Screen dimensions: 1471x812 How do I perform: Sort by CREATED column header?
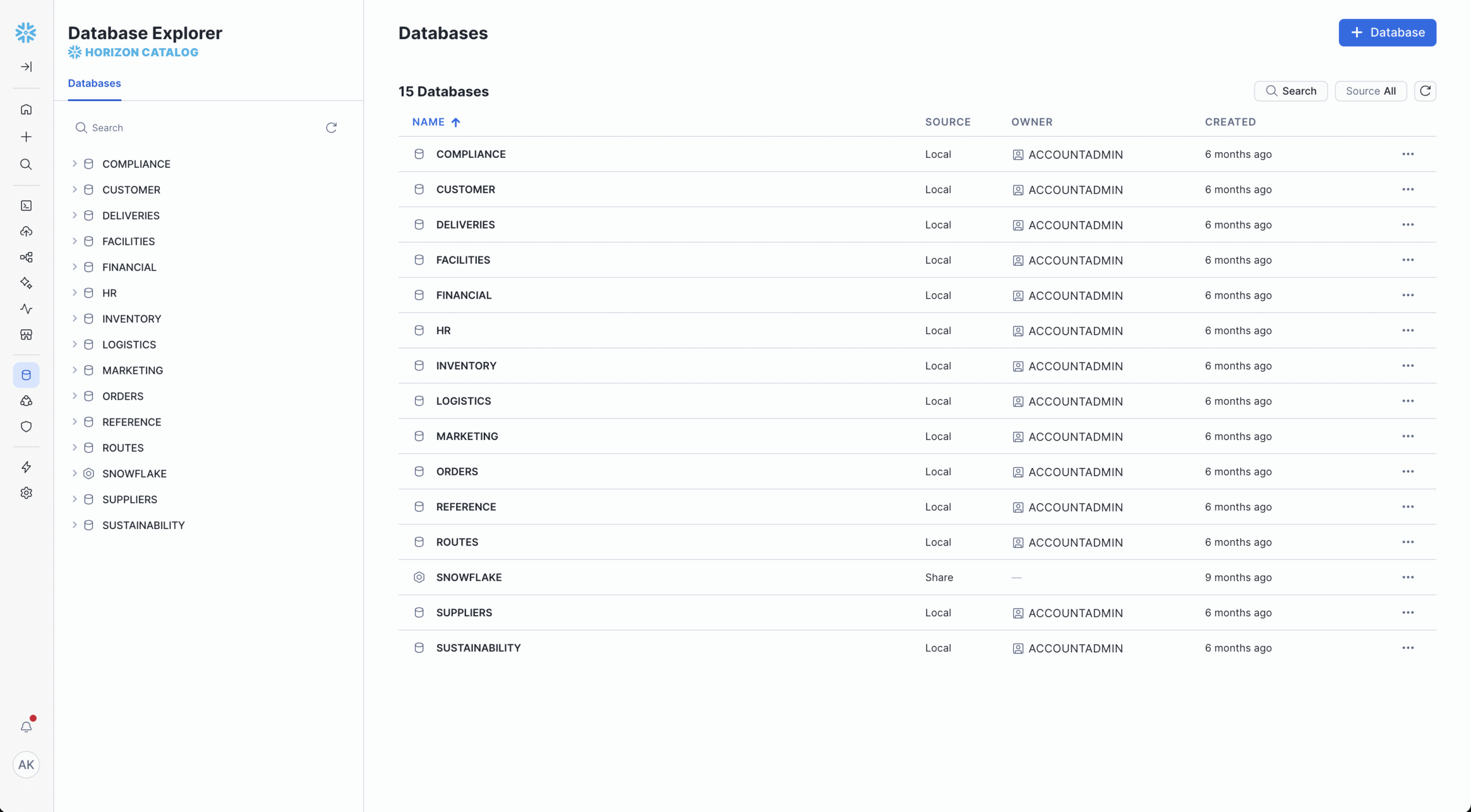pyautogui.click(x=1230, y=122)
